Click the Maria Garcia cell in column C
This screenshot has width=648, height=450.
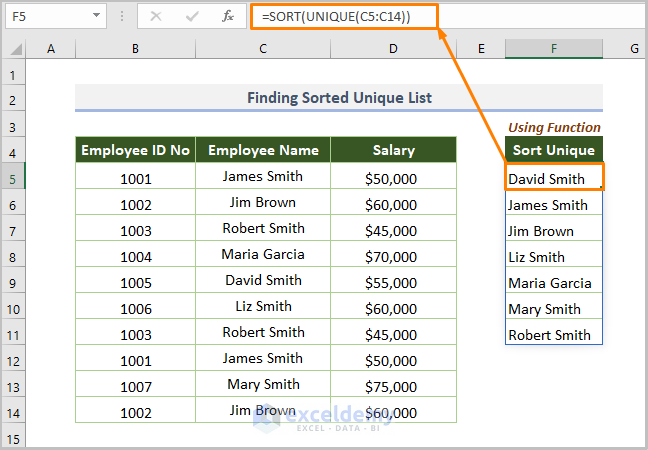tap(263, 254)
